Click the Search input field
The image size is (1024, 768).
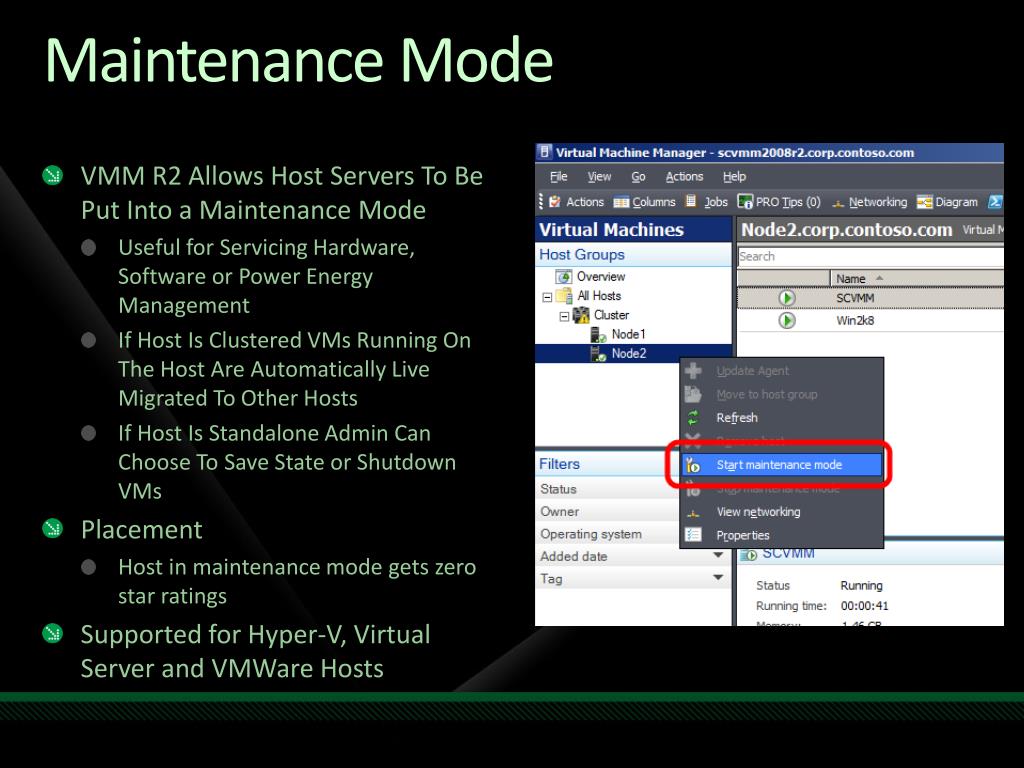(x=870, y=256)
